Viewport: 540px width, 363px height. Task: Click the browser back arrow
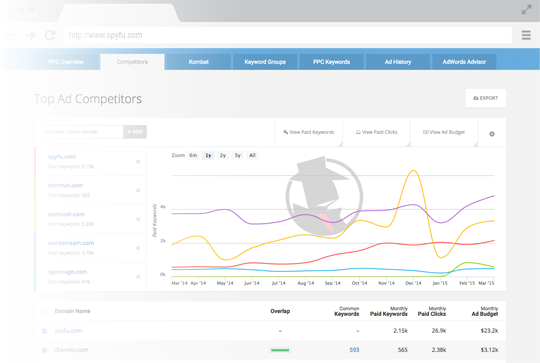coord(11,35)
